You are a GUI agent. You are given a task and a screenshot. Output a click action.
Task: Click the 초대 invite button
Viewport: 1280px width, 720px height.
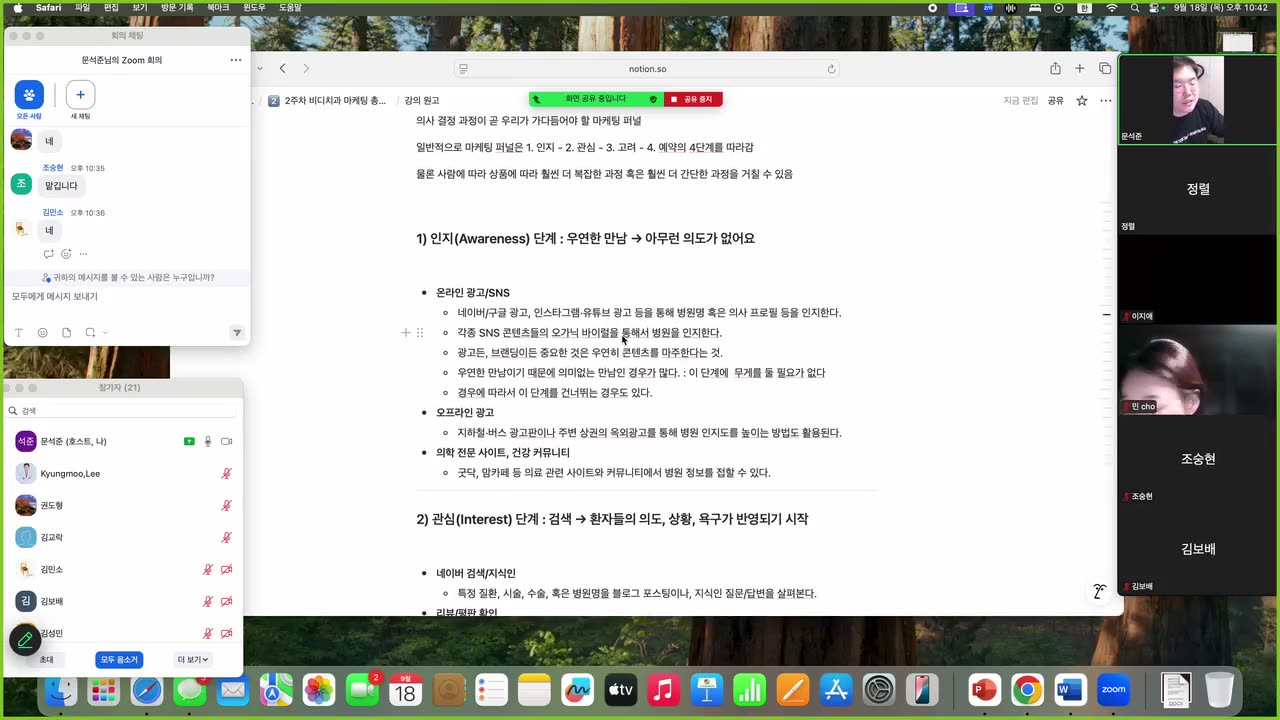point(46,660)
